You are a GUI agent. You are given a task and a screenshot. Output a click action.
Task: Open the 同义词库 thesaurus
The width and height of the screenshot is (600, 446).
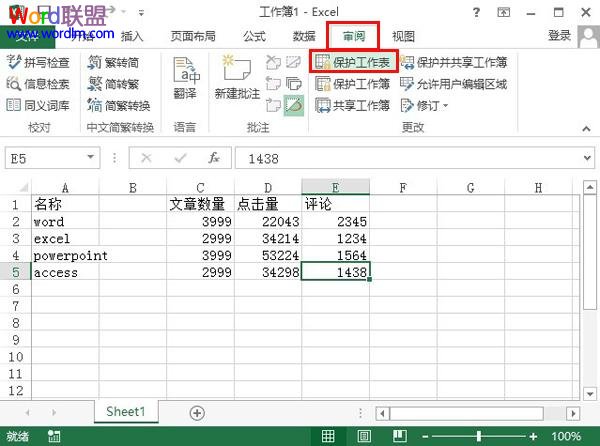click(x=38, y=105)
